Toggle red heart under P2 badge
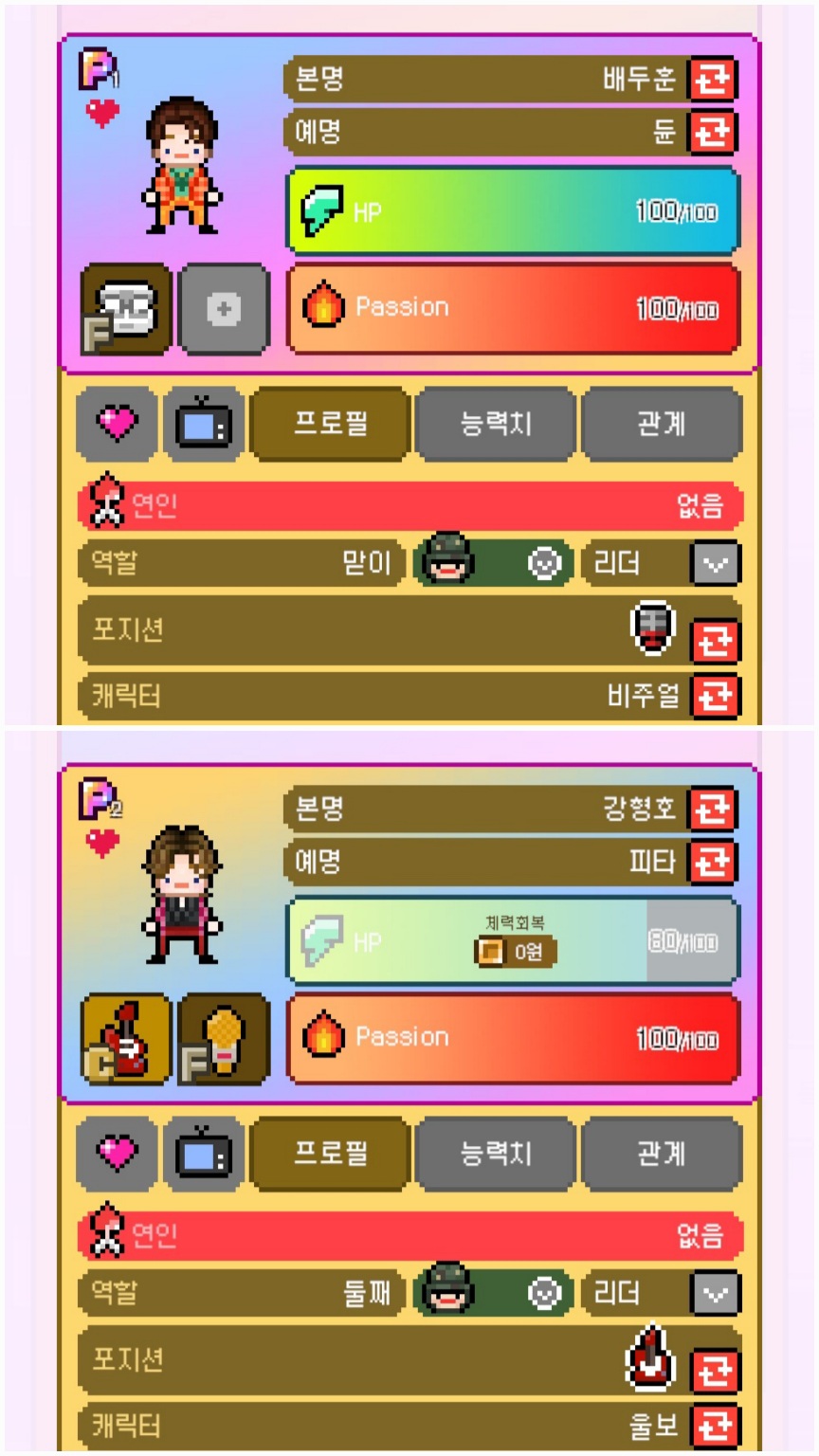The image size is (819, 1456). (102, 842)
